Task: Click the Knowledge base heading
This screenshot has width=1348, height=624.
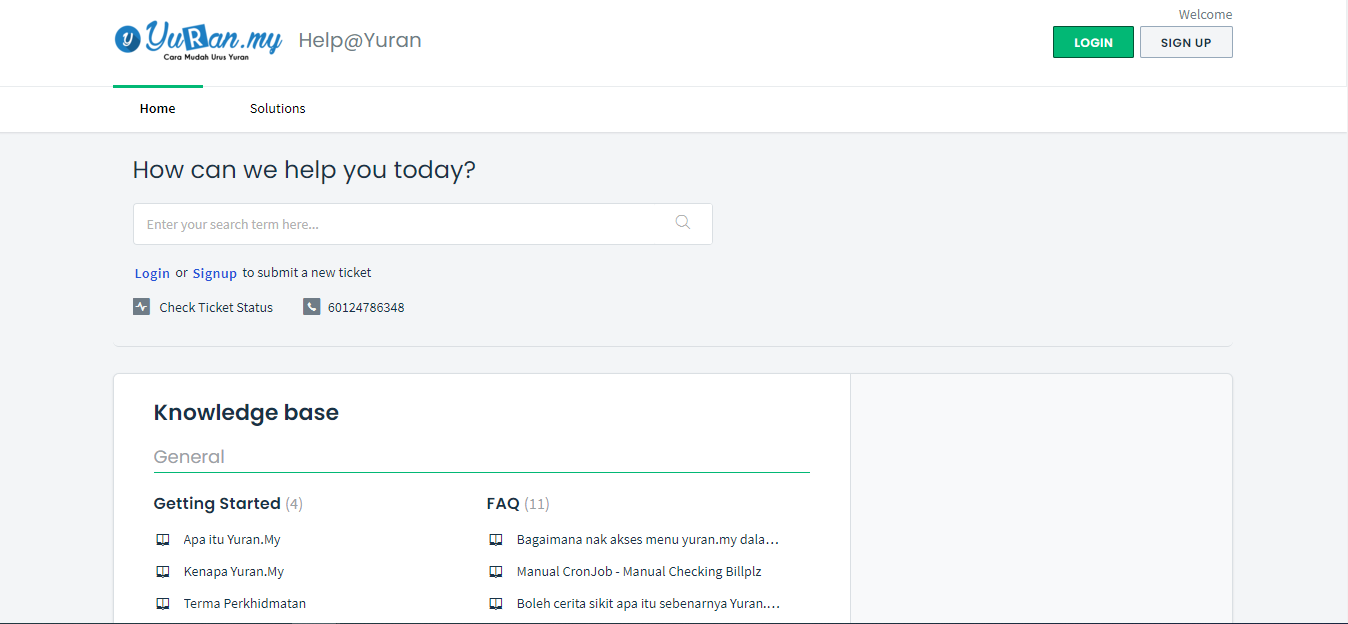Action: pyautogui.click(x=246, y=412)
